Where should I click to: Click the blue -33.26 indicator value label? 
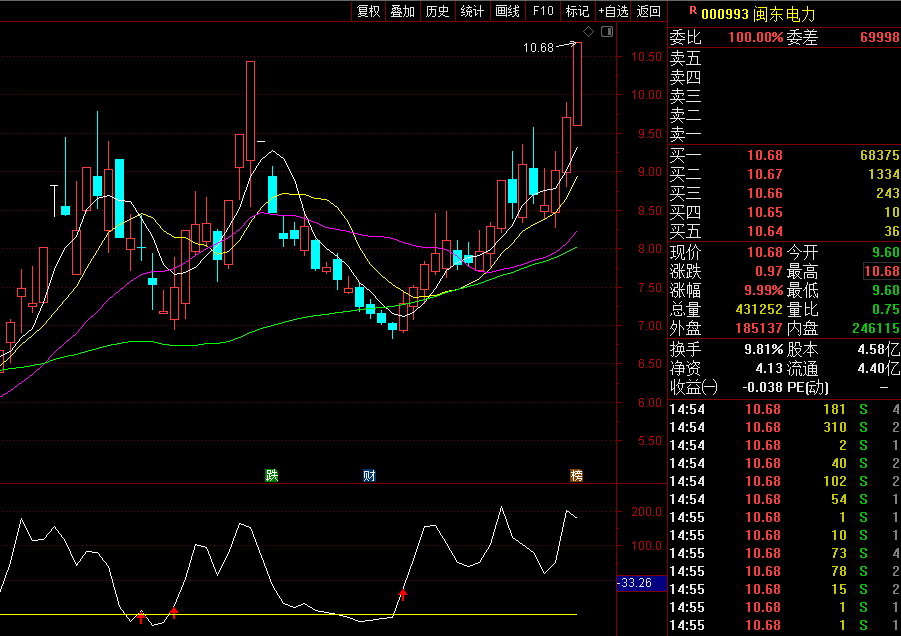[637, 582]
